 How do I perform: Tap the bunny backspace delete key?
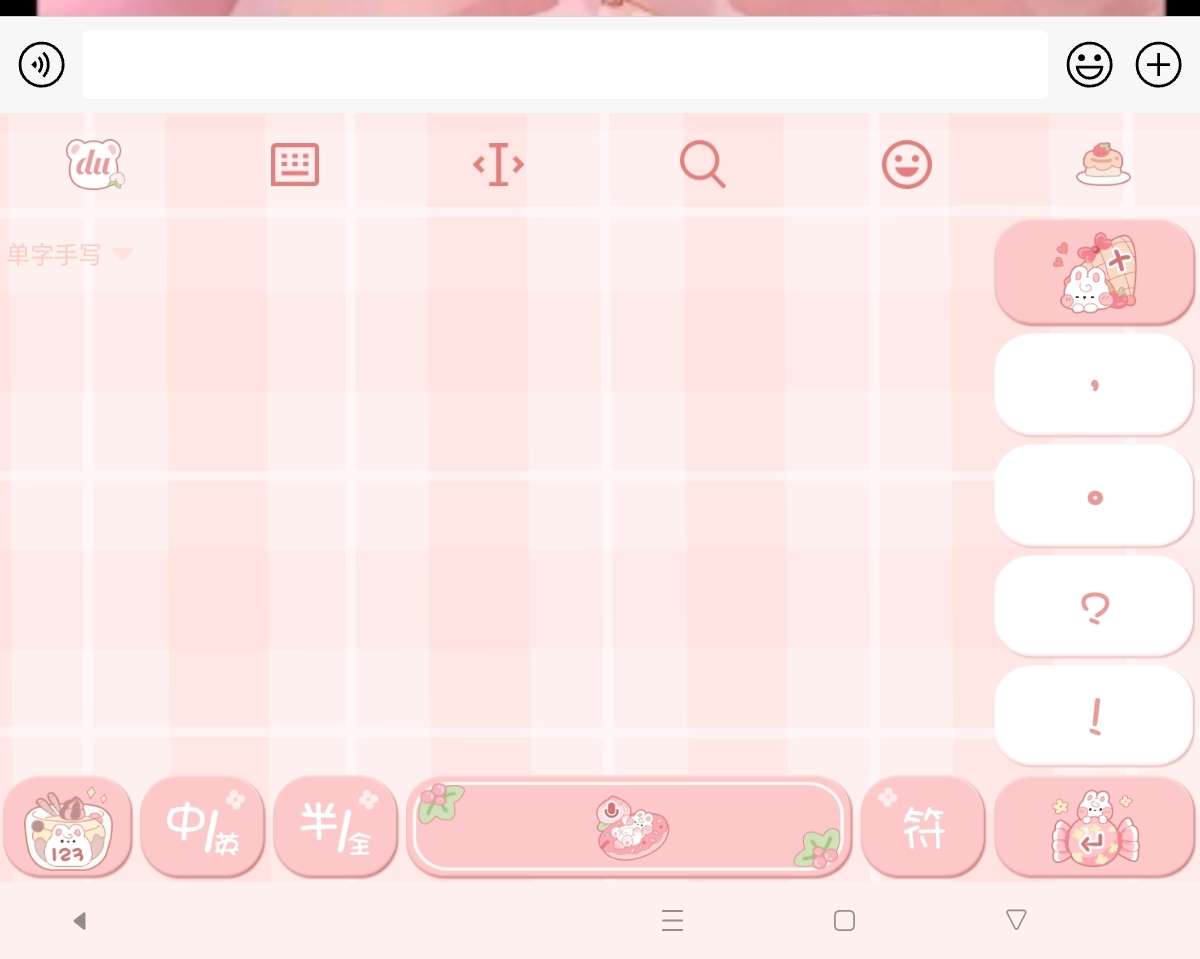[1095, 273]
